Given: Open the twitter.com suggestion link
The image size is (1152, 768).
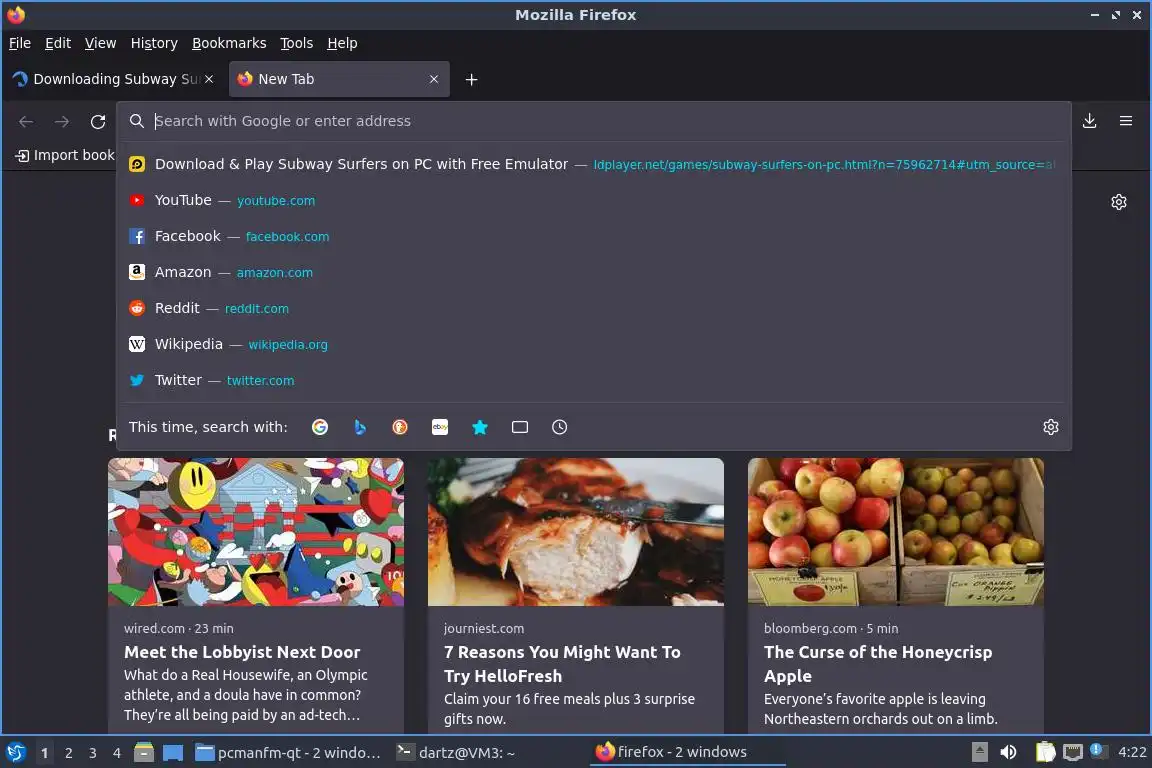Looking at the screenshot, I should pyautogui.click(x=261, y=381).
